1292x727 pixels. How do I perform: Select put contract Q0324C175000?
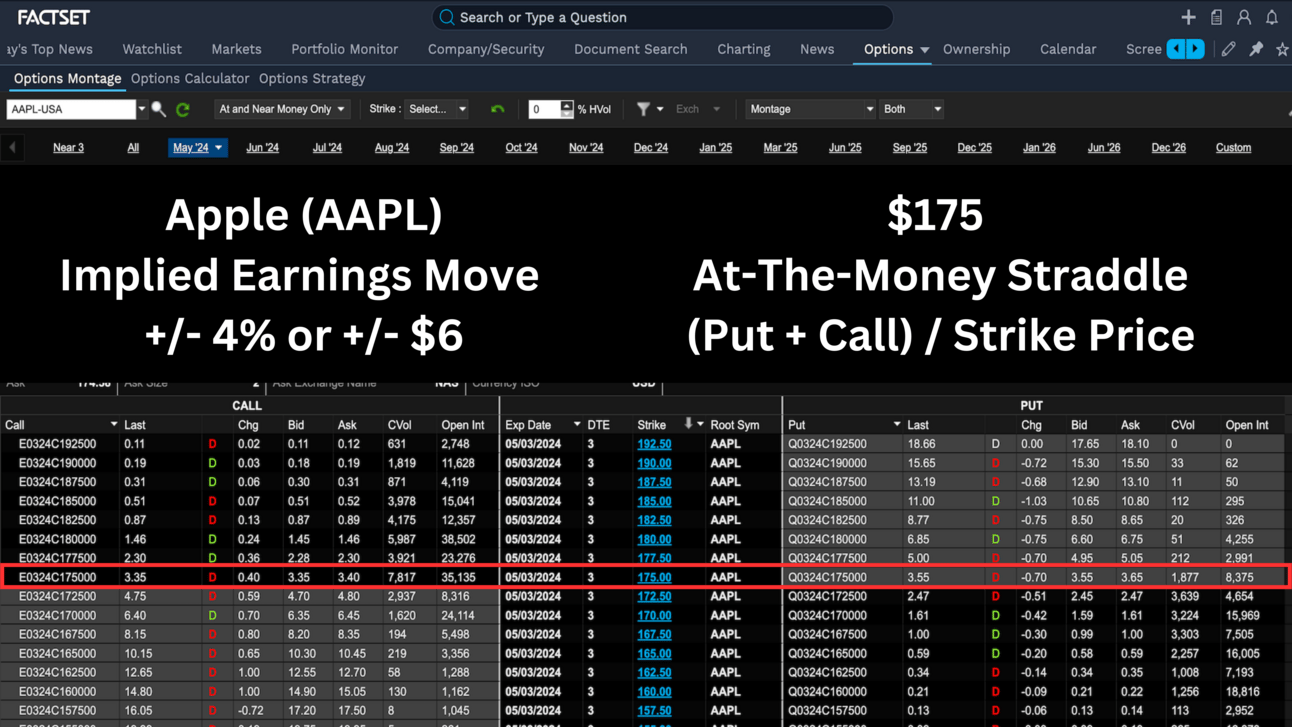828,577
